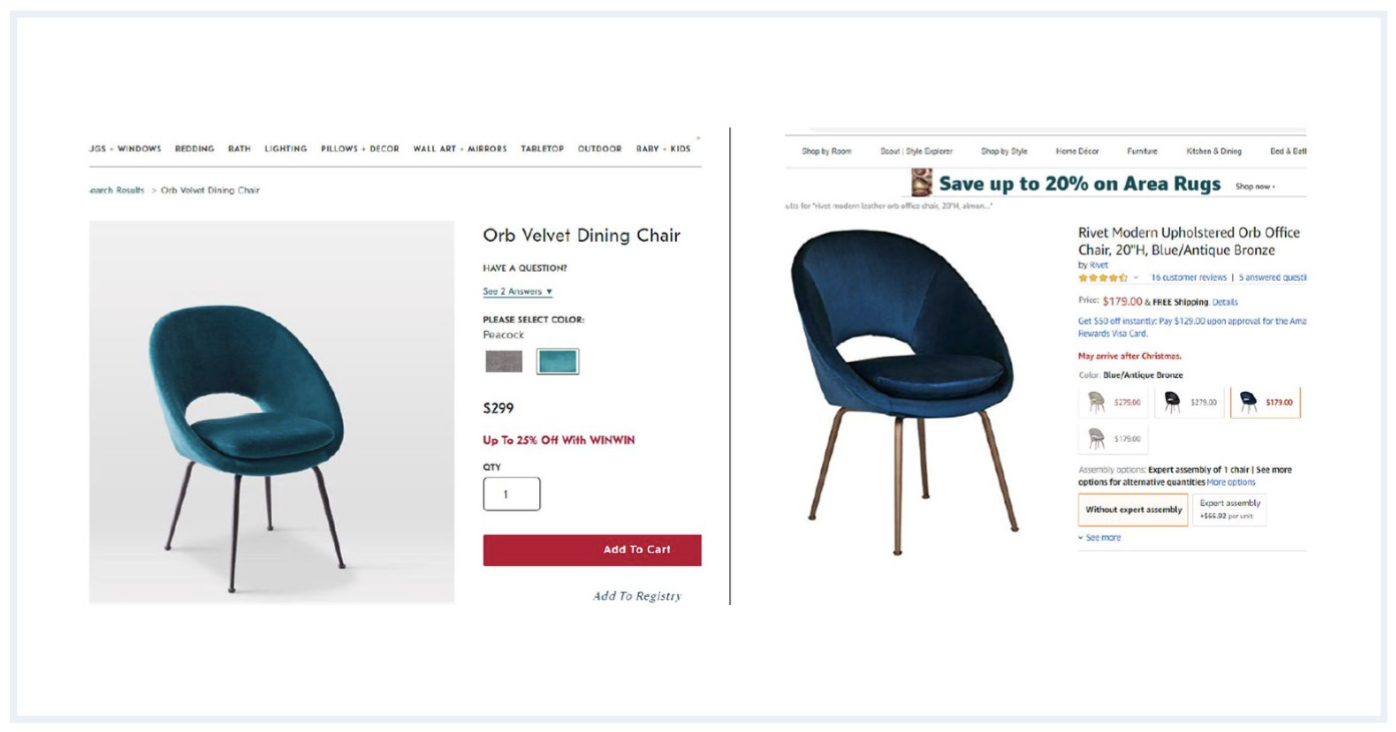Open the Furniture tab in the top navigation
Image resolution: width=1396 pixels, height=732 pixels.
click(x=1142, y=151)
